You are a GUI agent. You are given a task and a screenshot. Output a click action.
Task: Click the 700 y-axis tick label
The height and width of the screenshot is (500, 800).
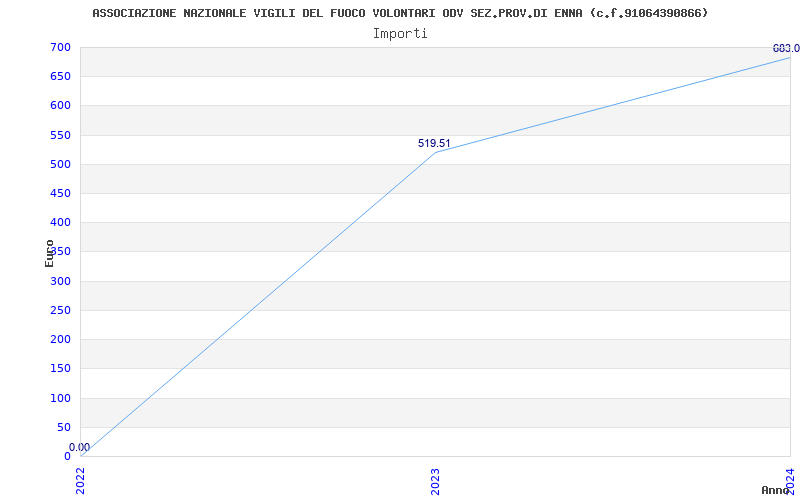[60, 47]
